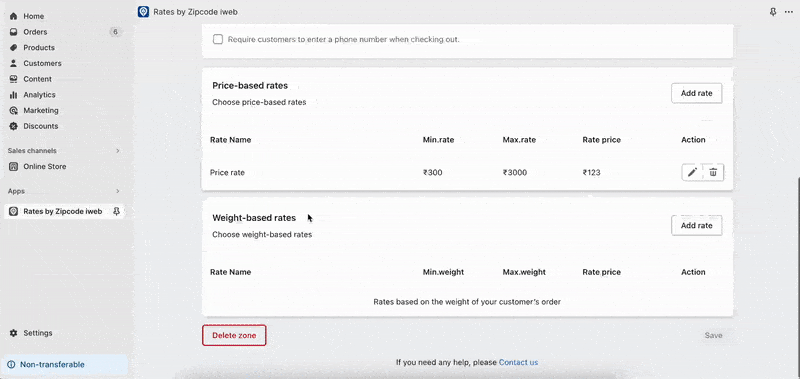Click the Non-transferable banner

coord(65,365)
